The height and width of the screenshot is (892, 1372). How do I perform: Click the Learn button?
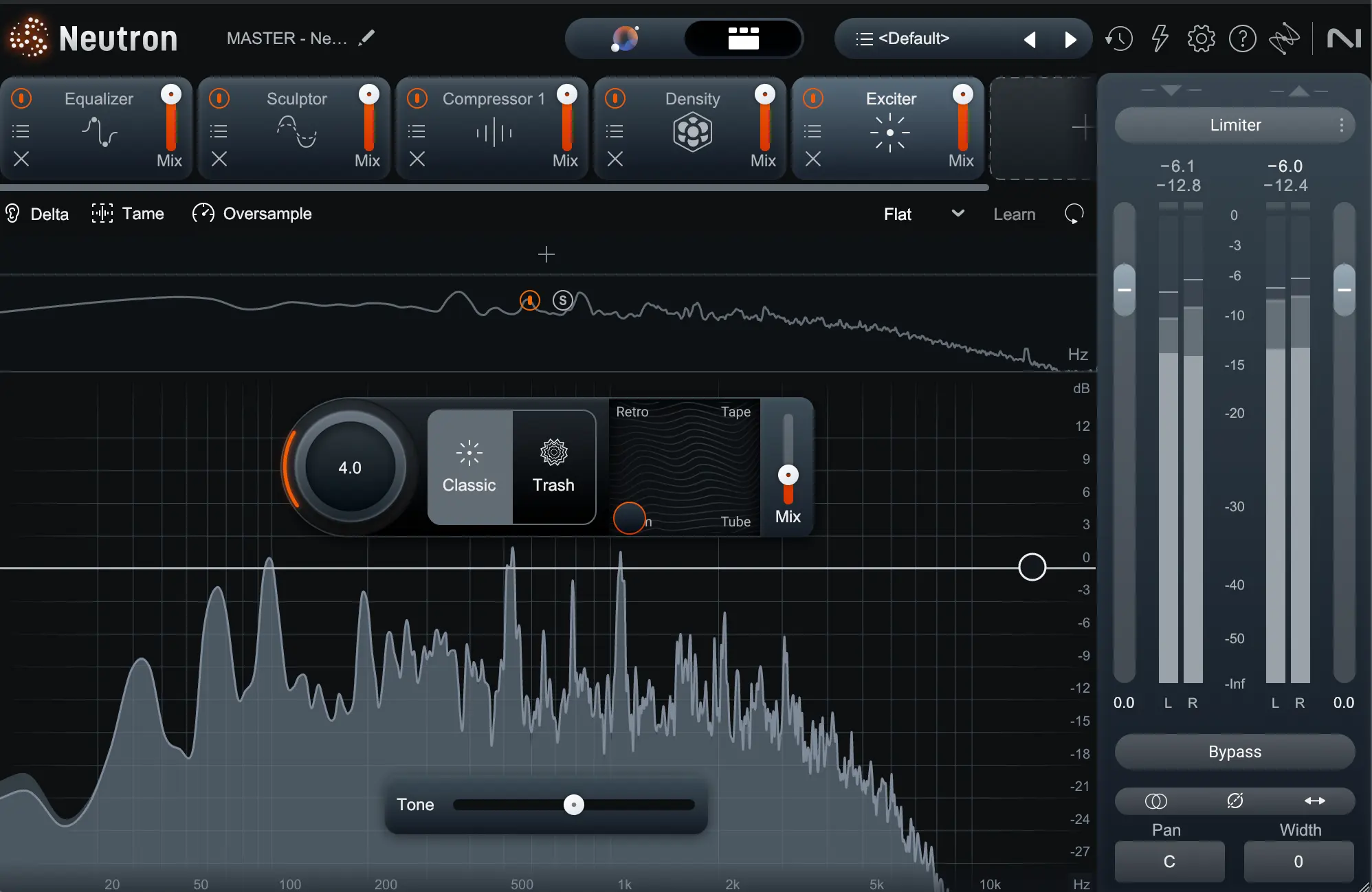point(1014,214)
